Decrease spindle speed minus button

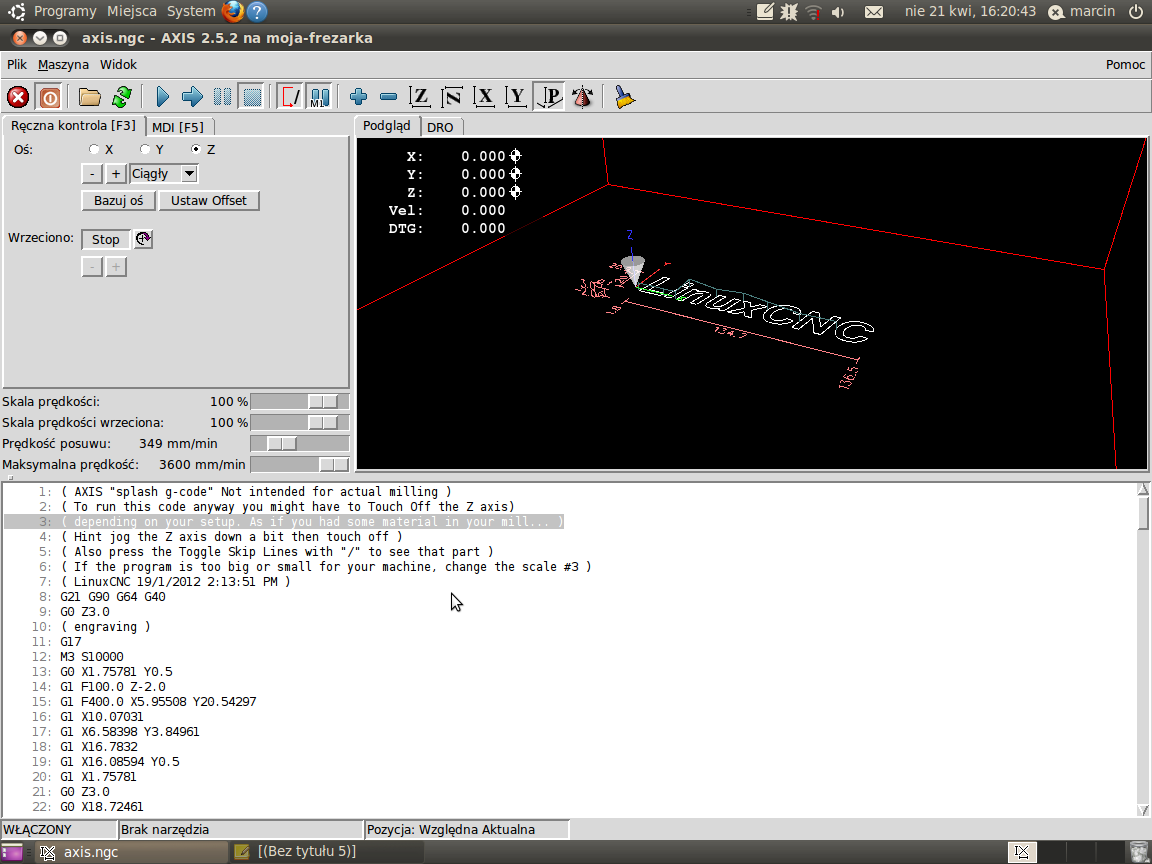(91, 267)
